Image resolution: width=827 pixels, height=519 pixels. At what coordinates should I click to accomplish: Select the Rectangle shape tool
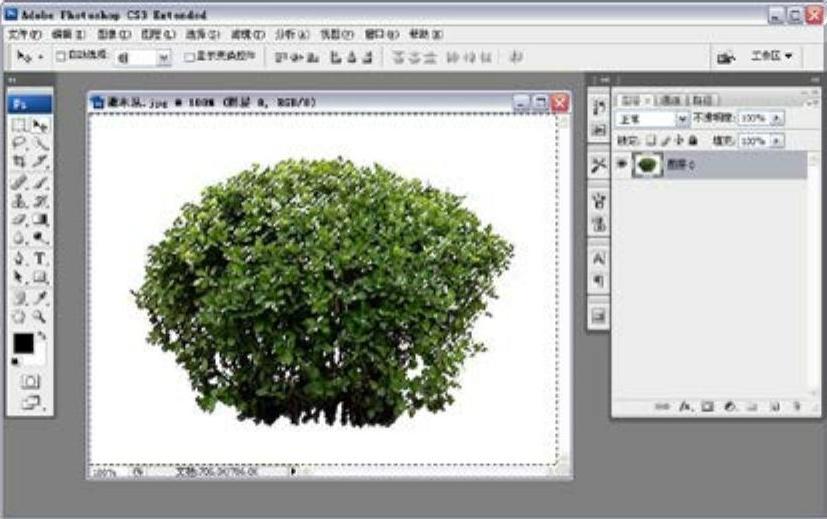pos(40,276)
